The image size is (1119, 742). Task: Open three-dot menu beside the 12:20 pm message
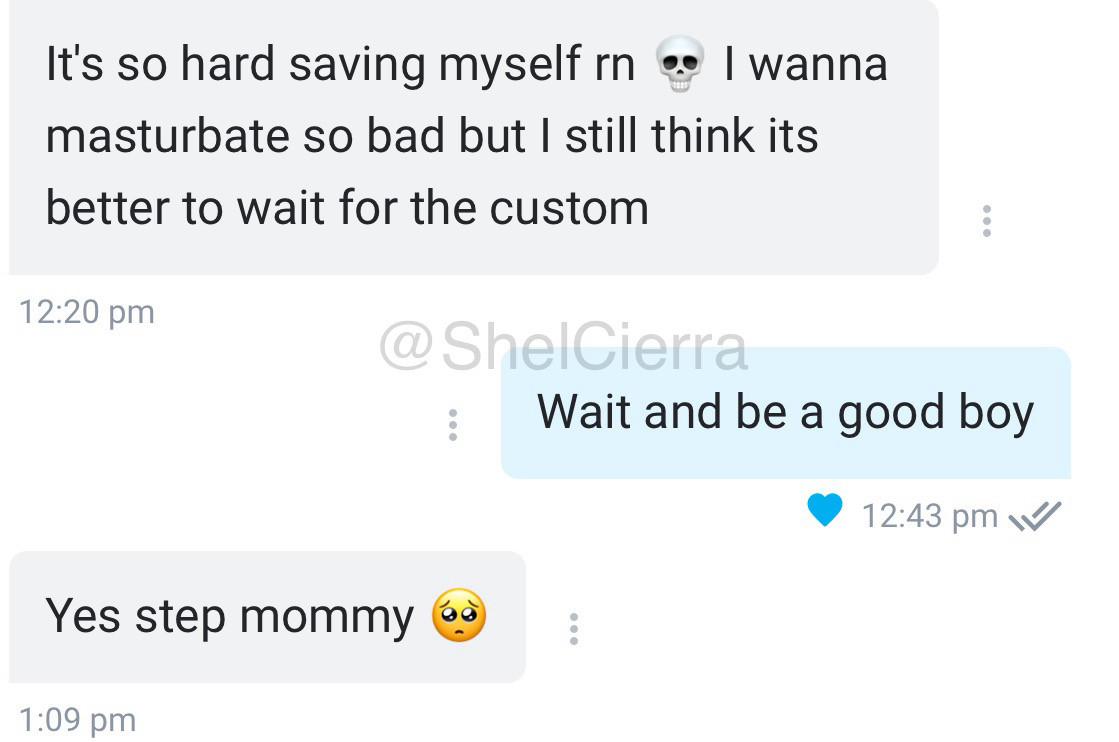(x=986, y=221)
